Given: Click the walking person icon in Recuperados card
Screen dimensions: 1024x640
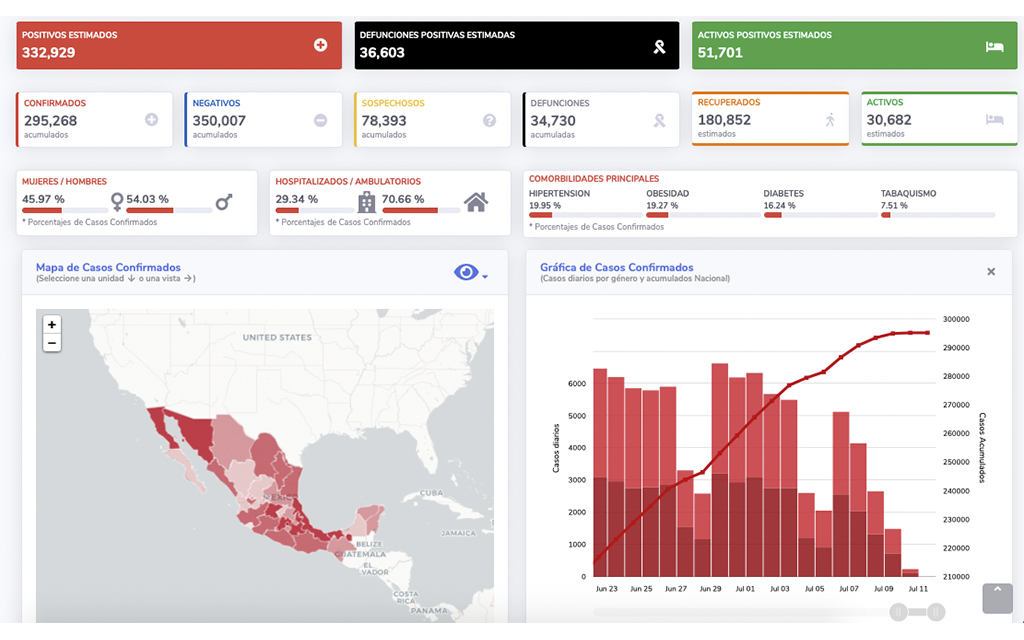Looking at the screenshot, I should coord(829,120).
